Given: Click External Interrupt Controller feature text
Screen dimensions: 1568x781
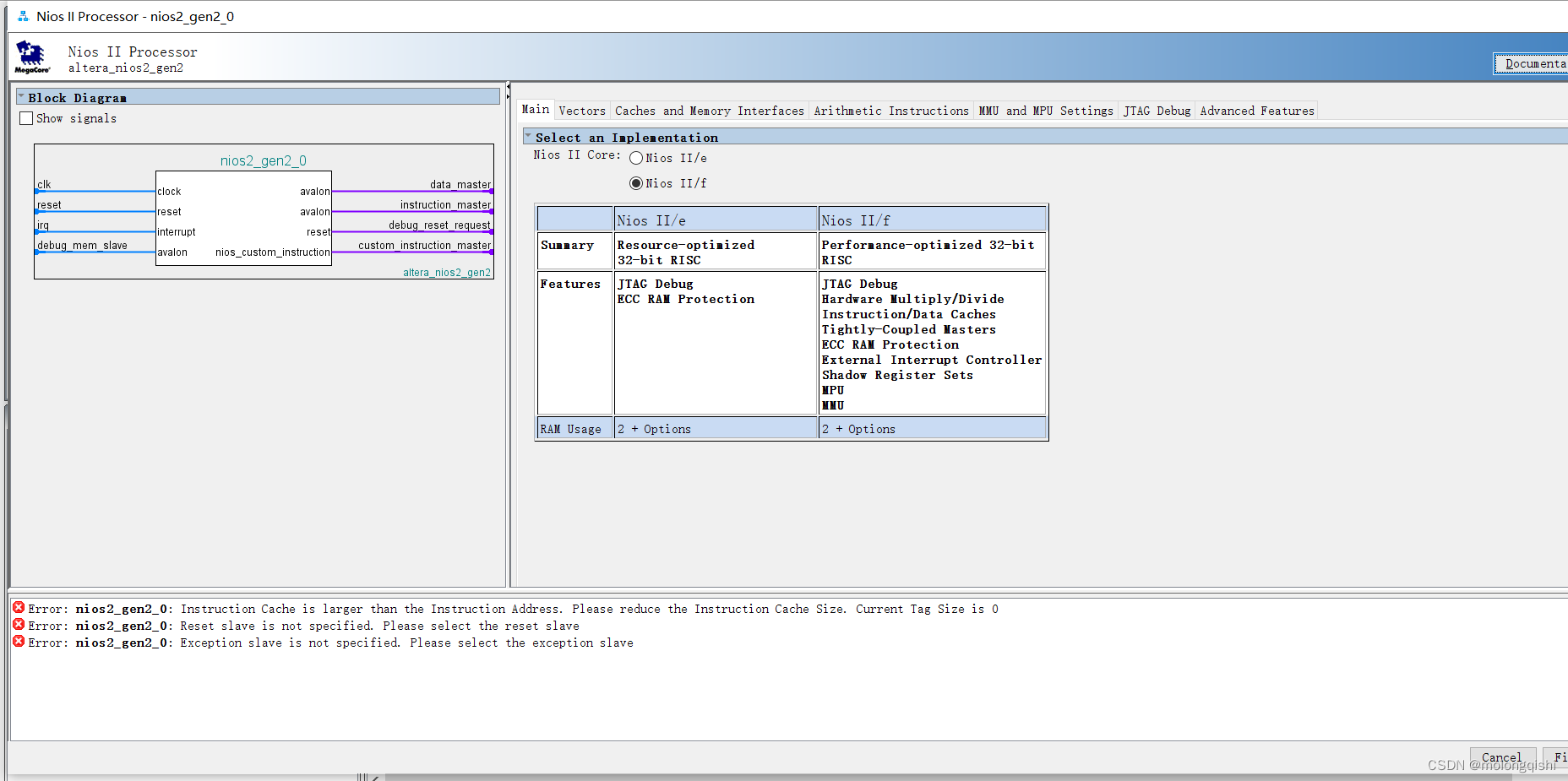Looking at the screenshot, I should (932, 360).
